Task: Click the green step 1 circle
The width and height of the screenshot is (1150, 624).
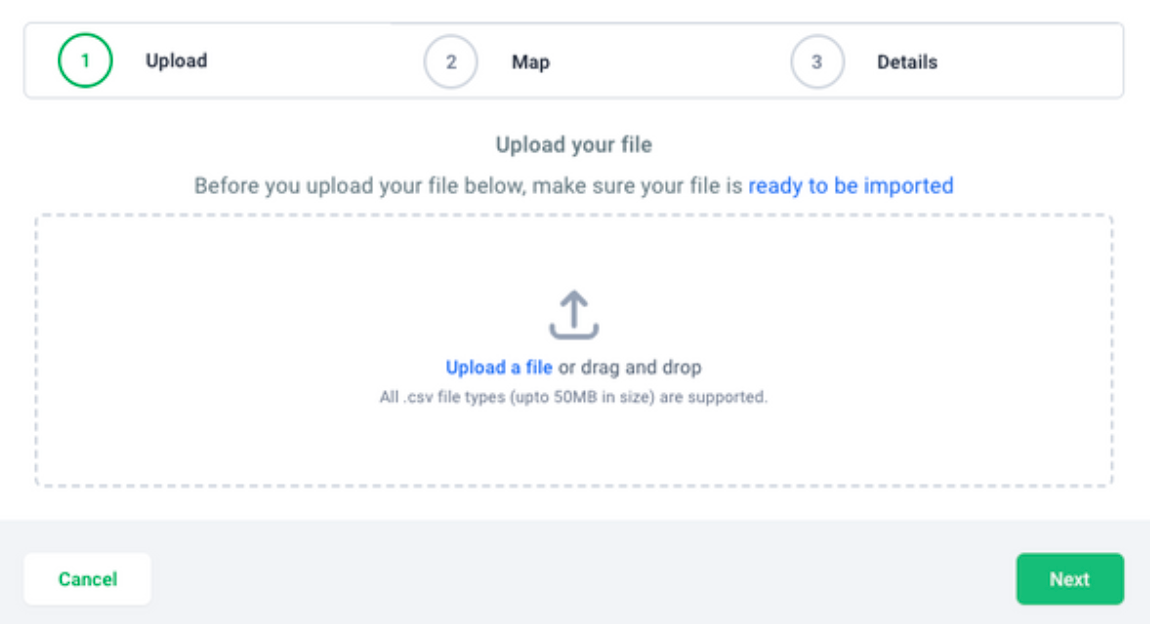Action: click(x=85, y=61)
